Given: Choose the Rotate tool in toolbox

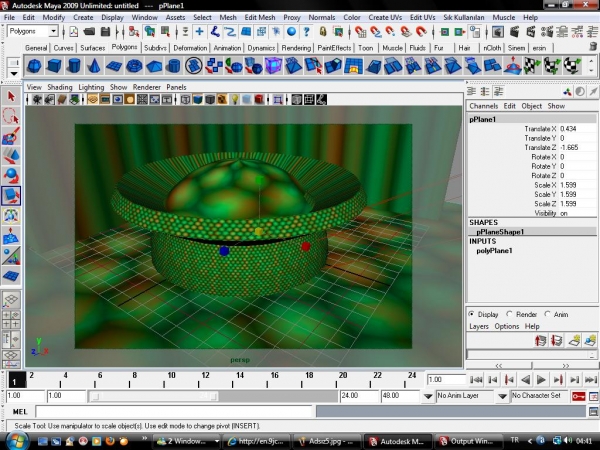Looking at the screenshot, I should pyautogui.click(x=11, y=176).
